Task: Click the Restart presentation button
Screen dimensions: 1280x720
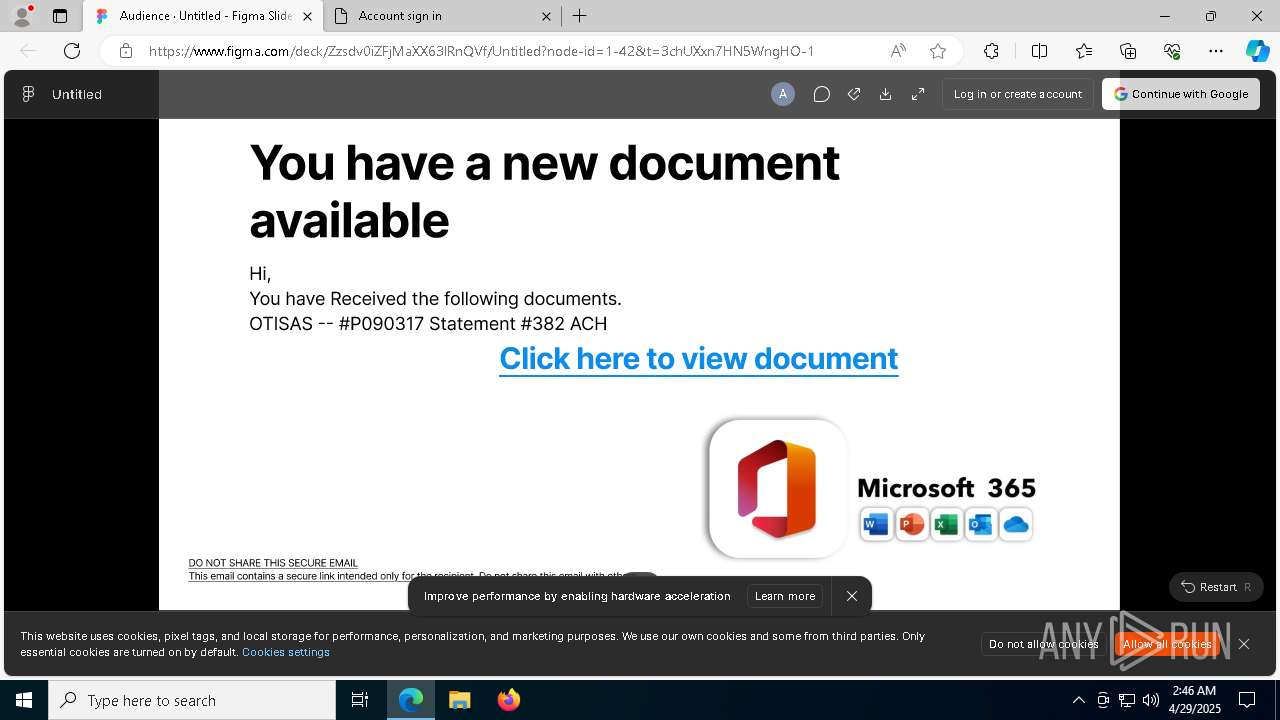Action: tap(1216, 587)
